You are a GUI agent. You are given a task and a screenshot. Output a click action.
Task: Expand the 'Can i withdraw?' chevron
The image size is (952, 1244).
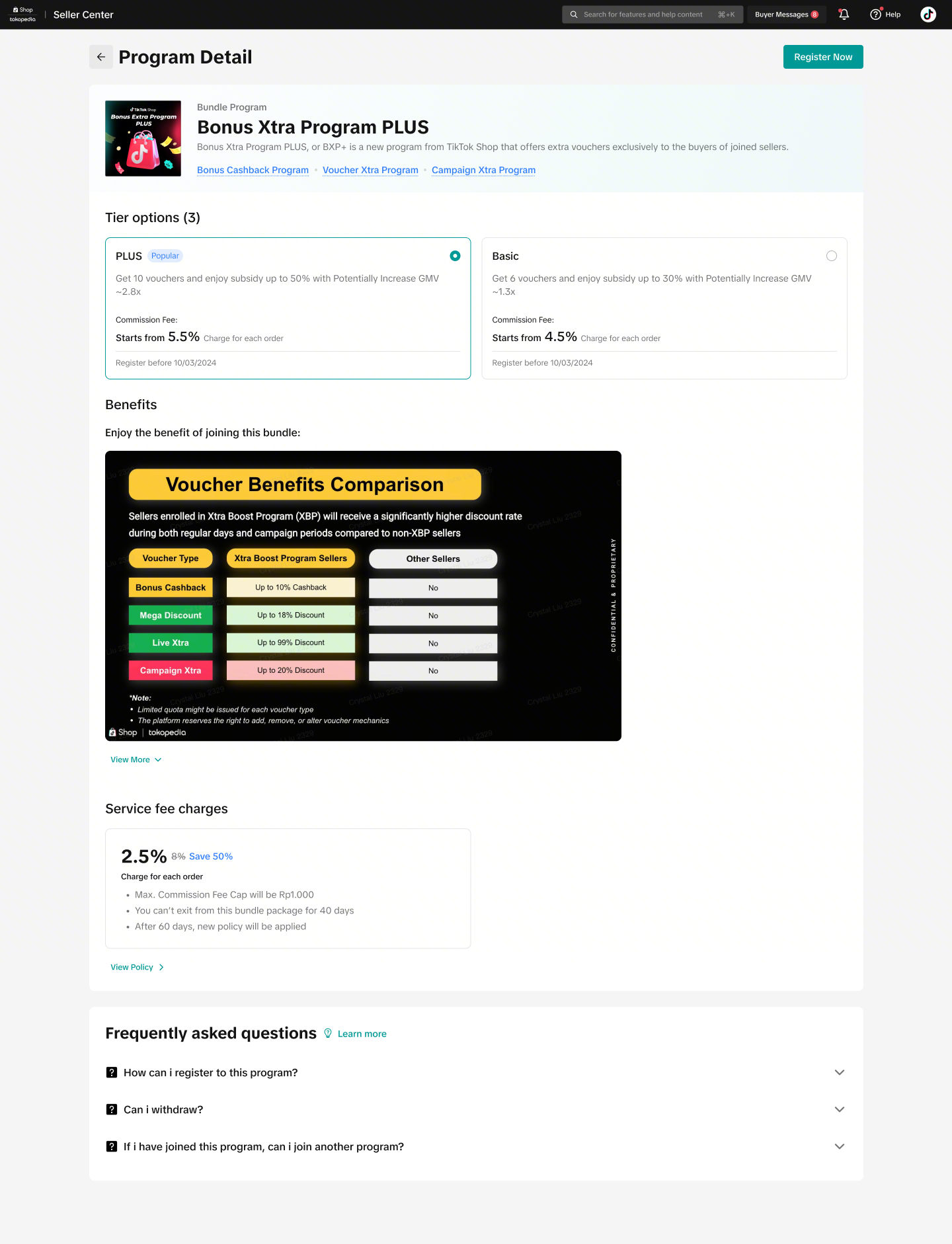pyautogui.click(x=840, y=1109)
